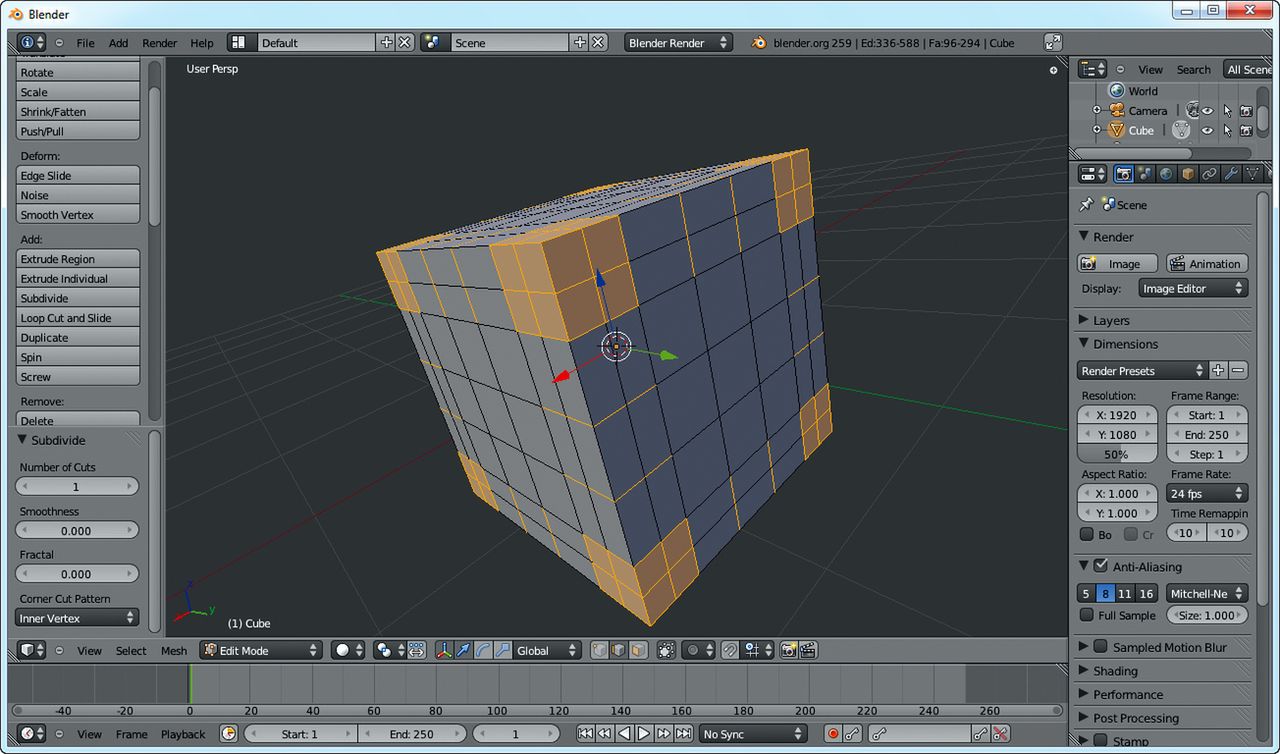Toggle Cube visibility eye in outliner
Viewport: 1280px width, 754px height.
tap(1207, 131)
